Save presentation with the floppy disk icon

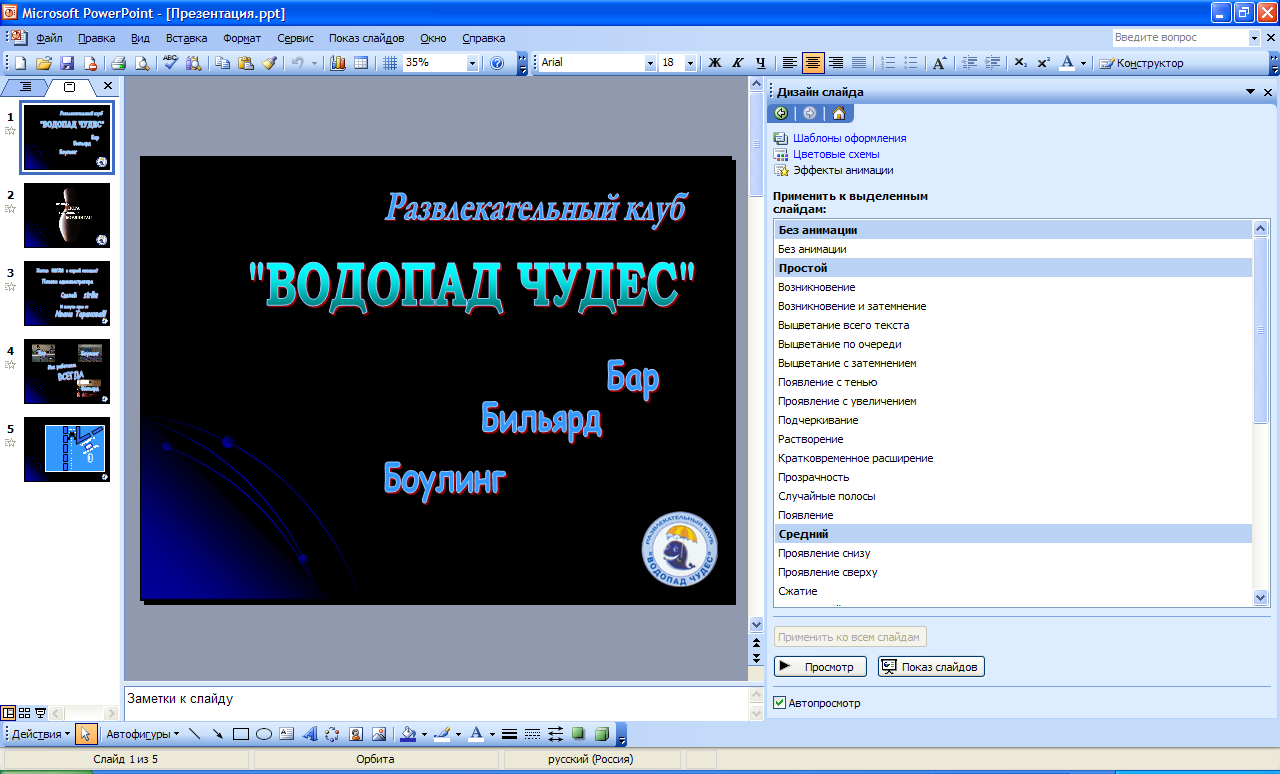point(67,63)
